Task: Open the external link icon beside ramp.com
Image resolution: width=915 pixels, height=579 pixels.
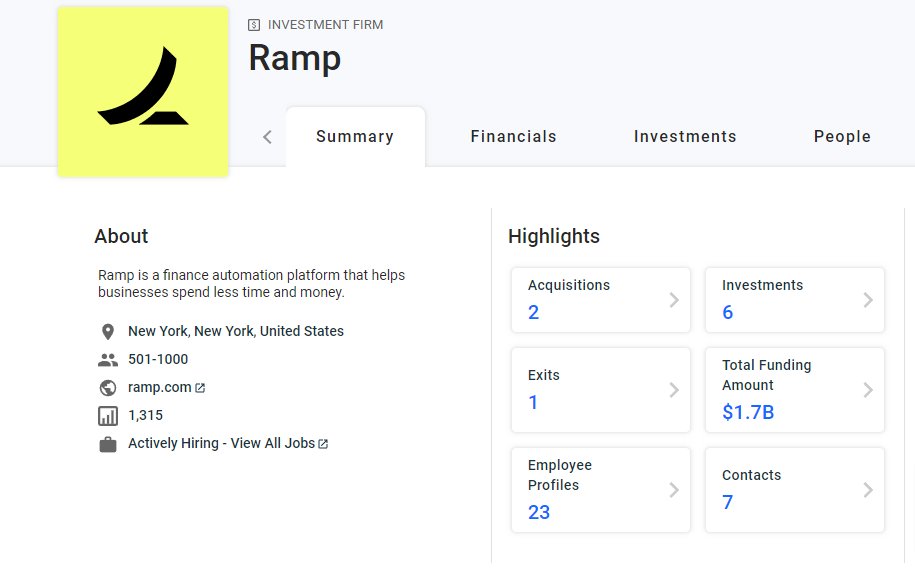Action: click(200, 388)
